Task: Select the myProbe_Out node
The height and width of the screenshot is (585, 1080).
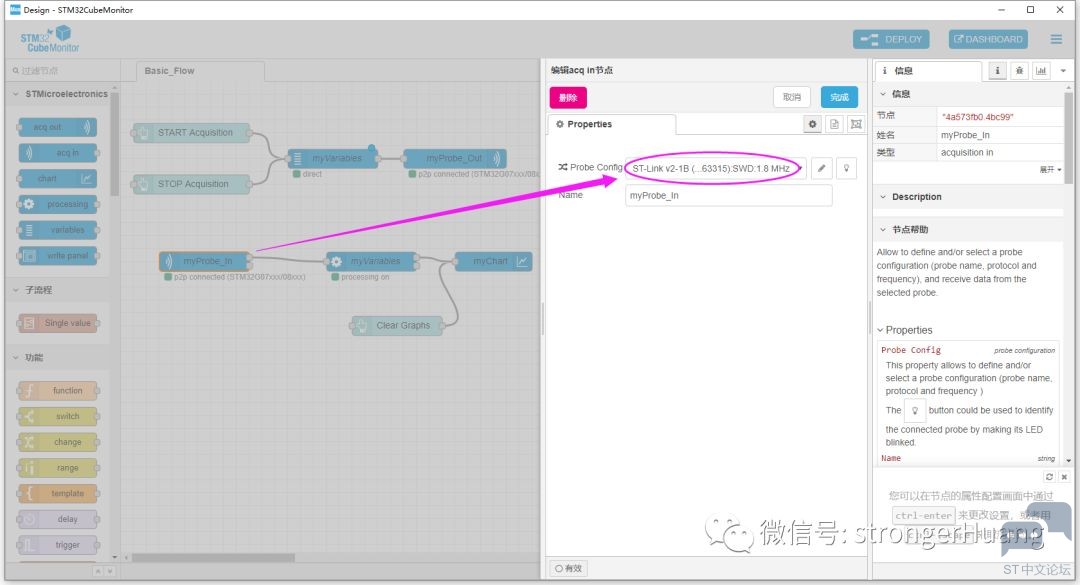Action: 455,158
